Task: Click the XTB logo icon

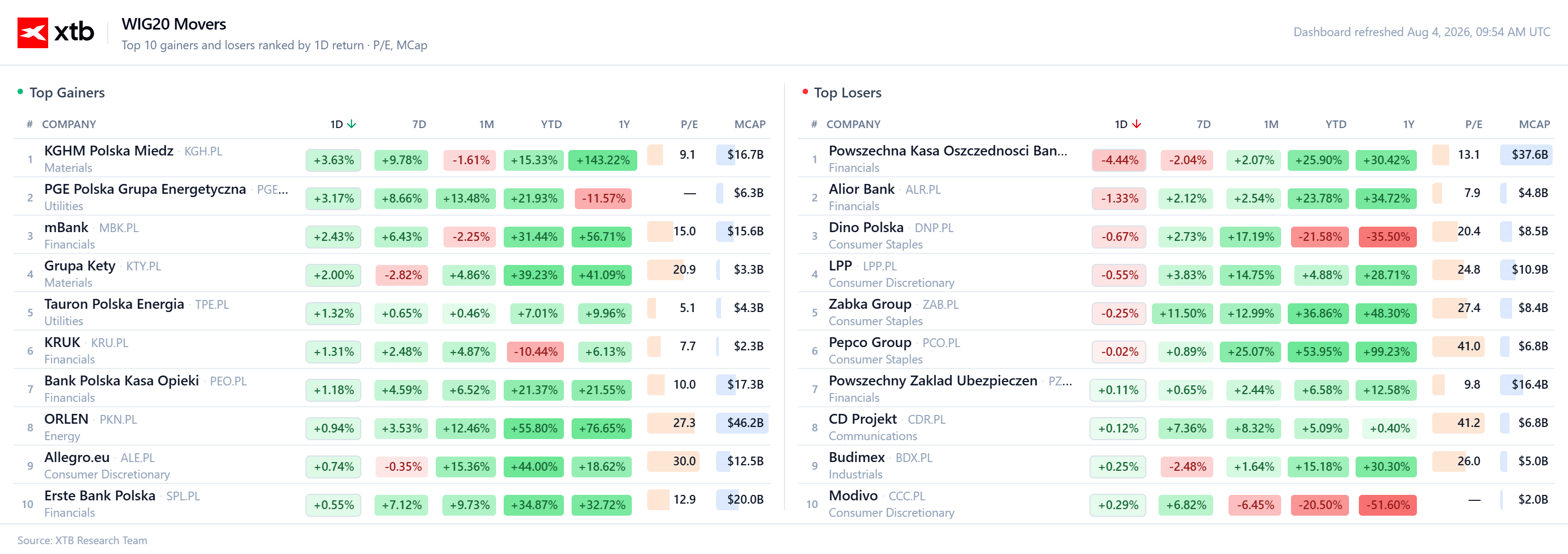Action: point(32,32)
